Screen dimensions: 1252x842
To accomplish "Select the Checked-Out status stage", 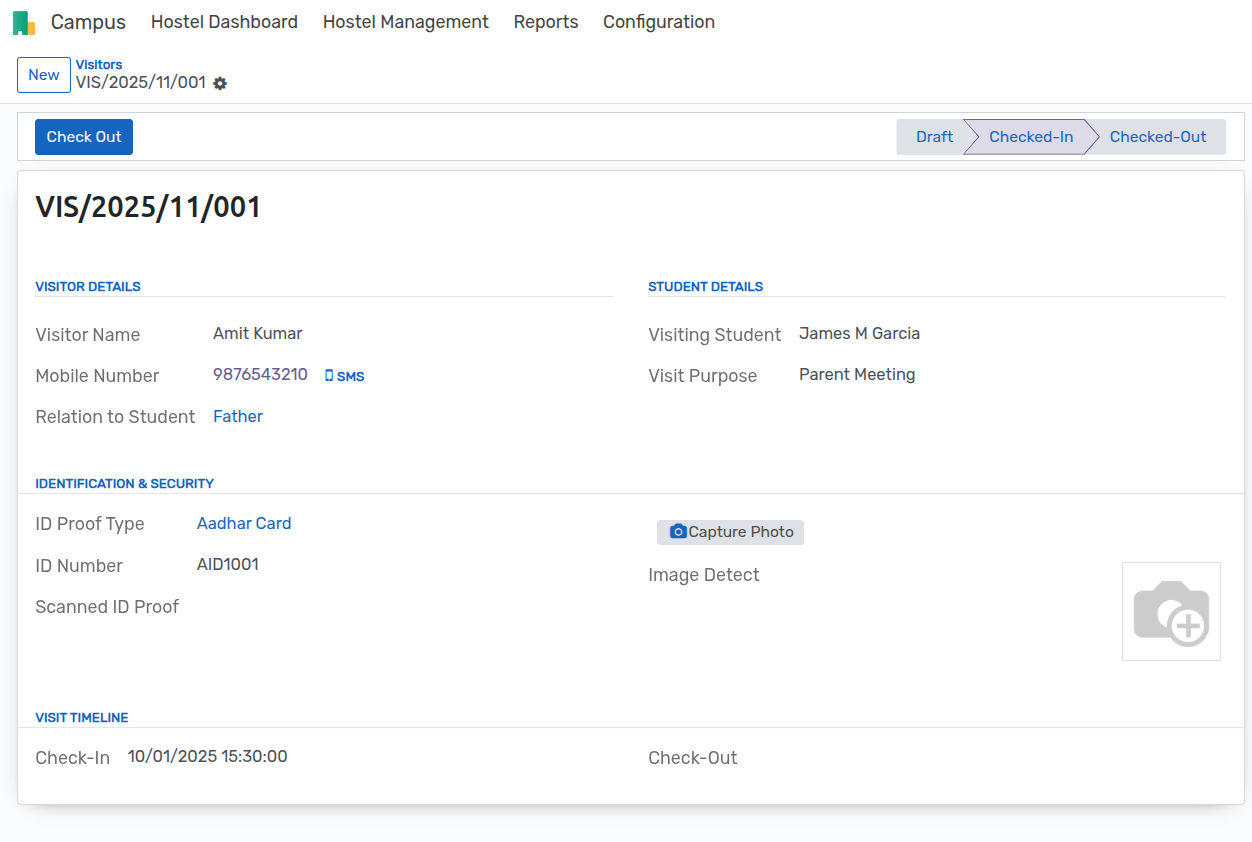I will (x=1158, y=137).
